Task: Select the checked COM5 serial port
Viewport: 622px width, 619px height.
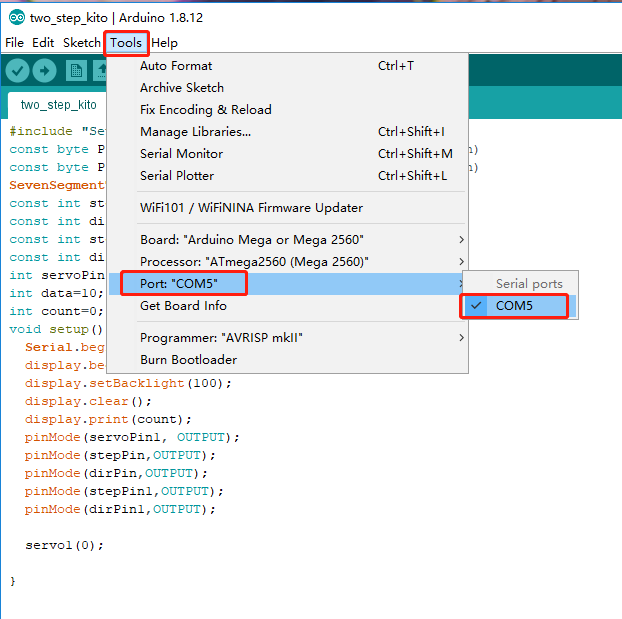Action: [514, 306]
